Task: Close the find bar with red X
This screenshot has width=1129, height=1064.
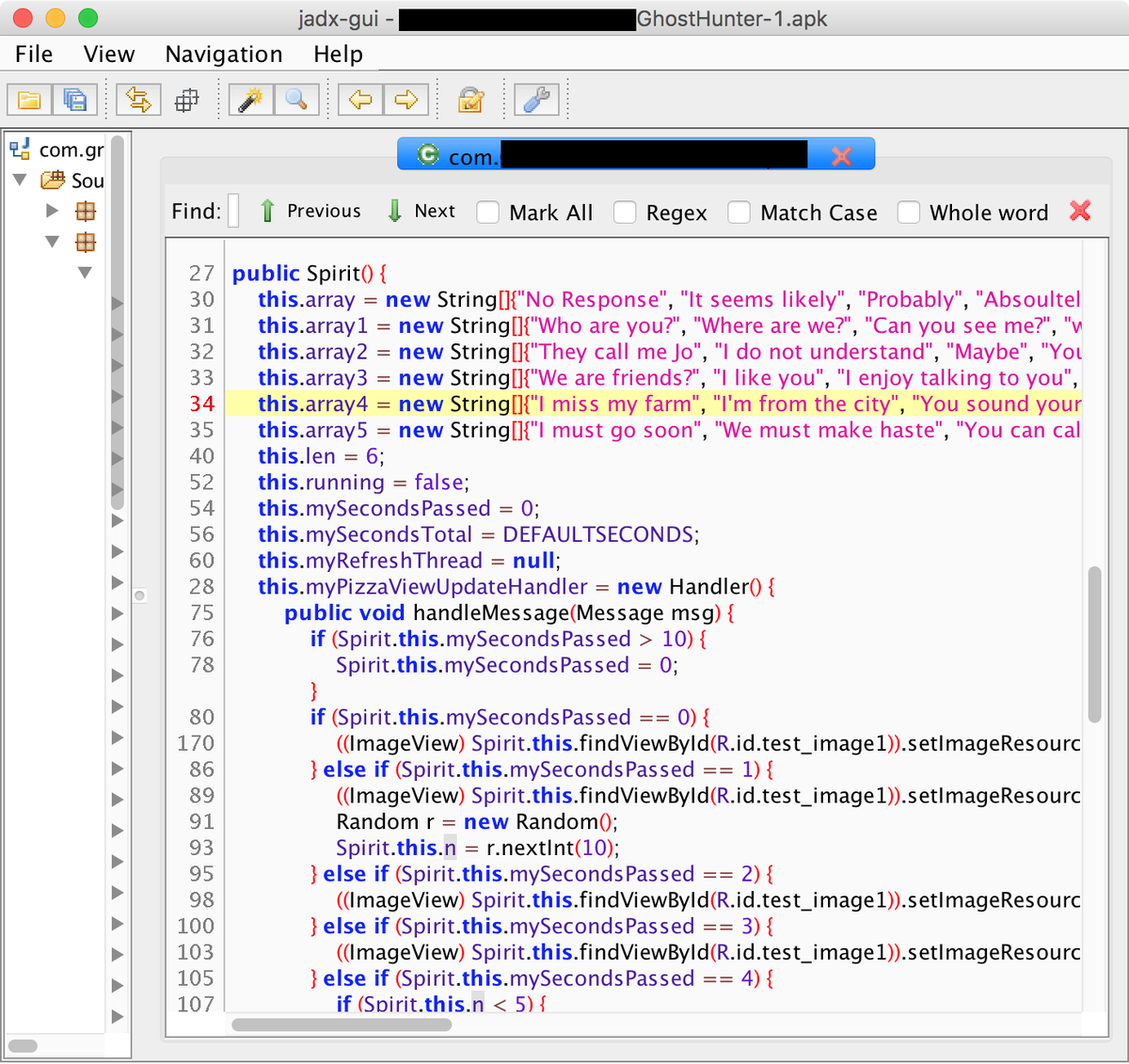Action: tap(1080, 211)
